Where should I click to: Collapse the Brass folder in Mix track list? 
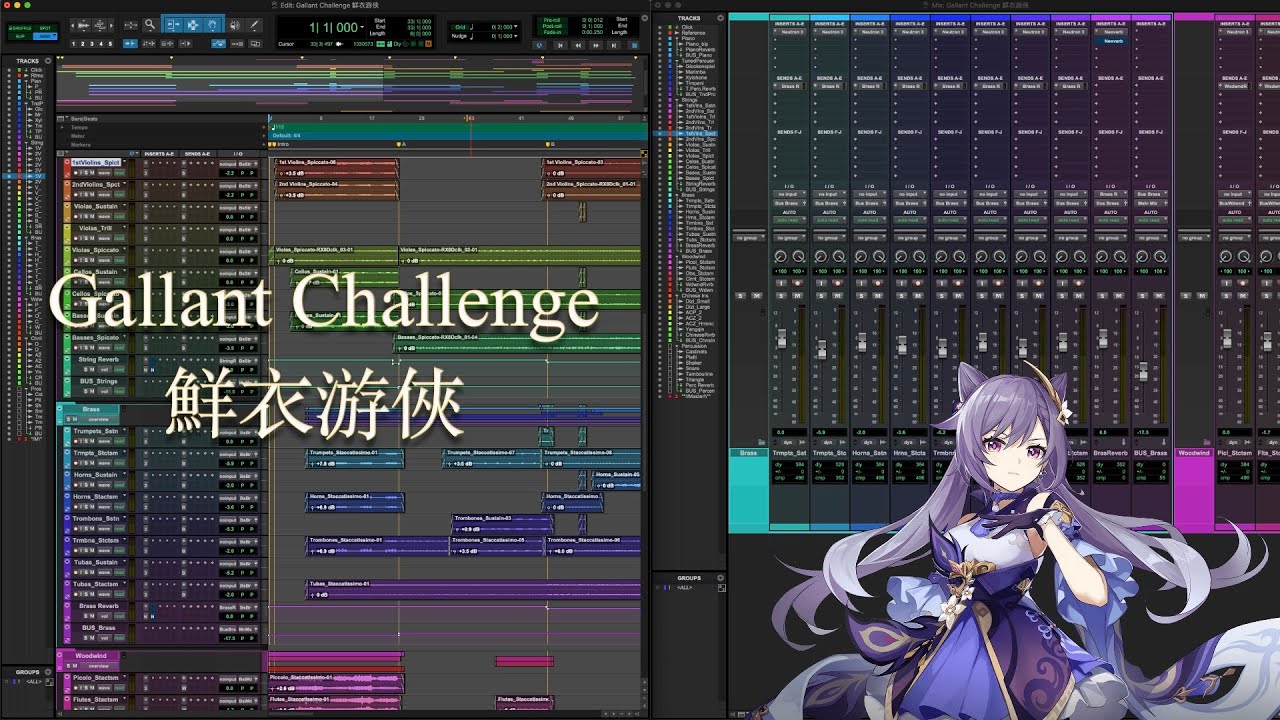click(x=677, y=194)
